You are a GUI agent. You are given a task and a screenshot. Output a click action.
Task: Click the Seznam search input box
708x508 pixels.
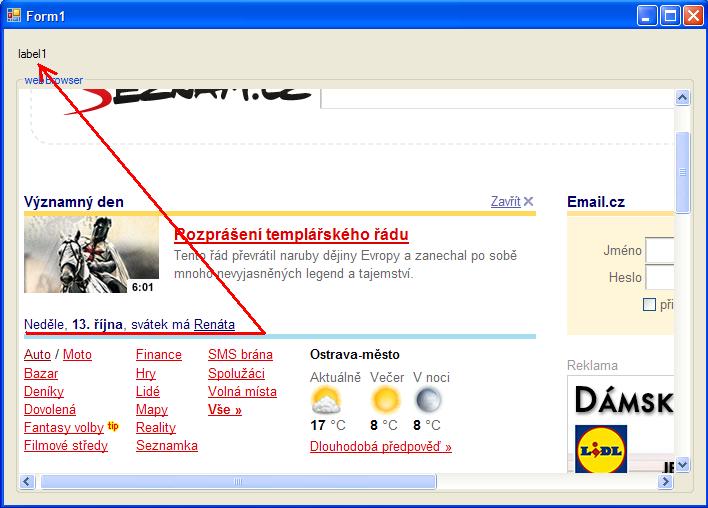[x=497, y=98]
